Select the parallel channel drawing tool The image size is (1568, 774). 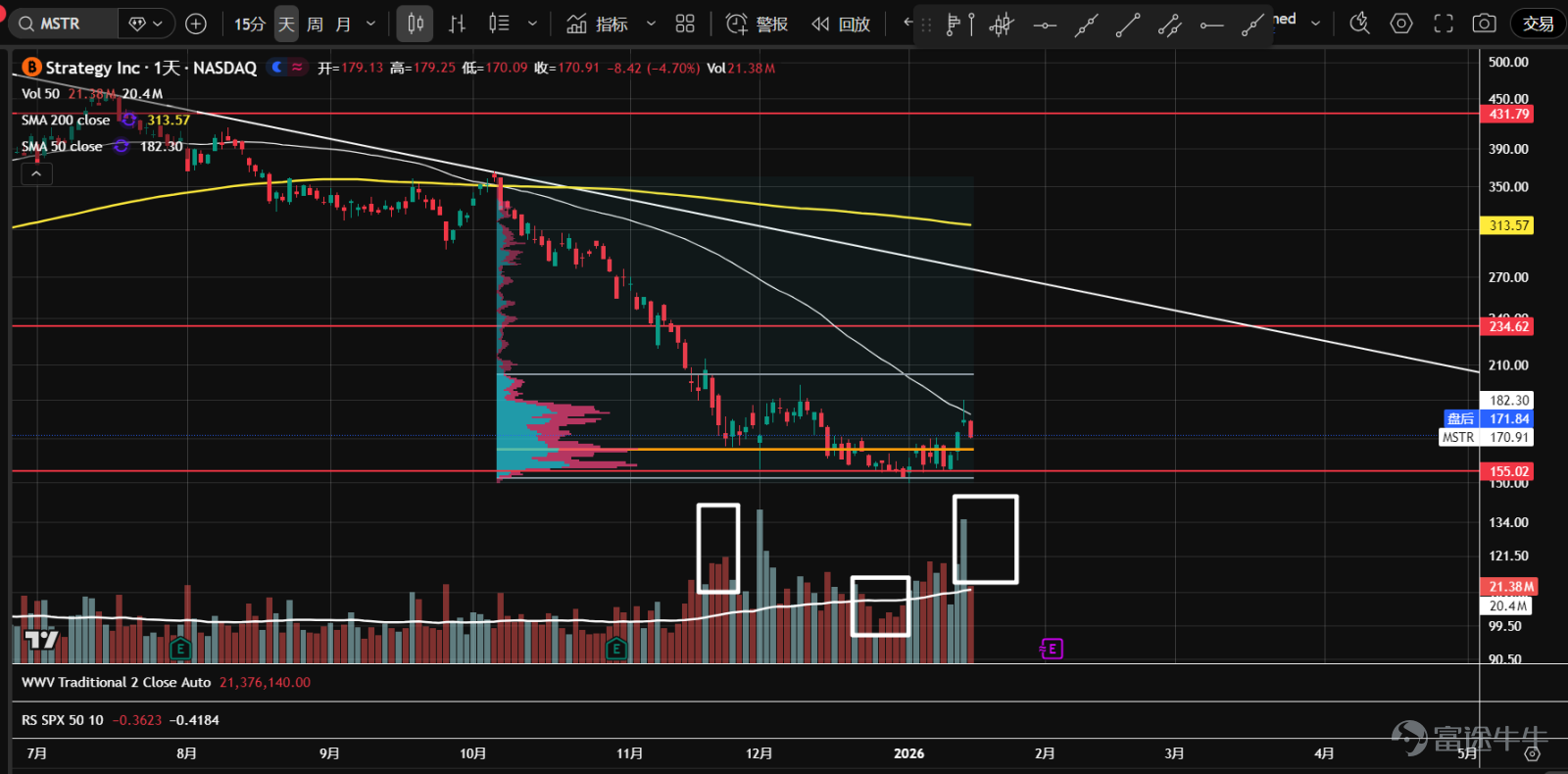coord(1169,25)
